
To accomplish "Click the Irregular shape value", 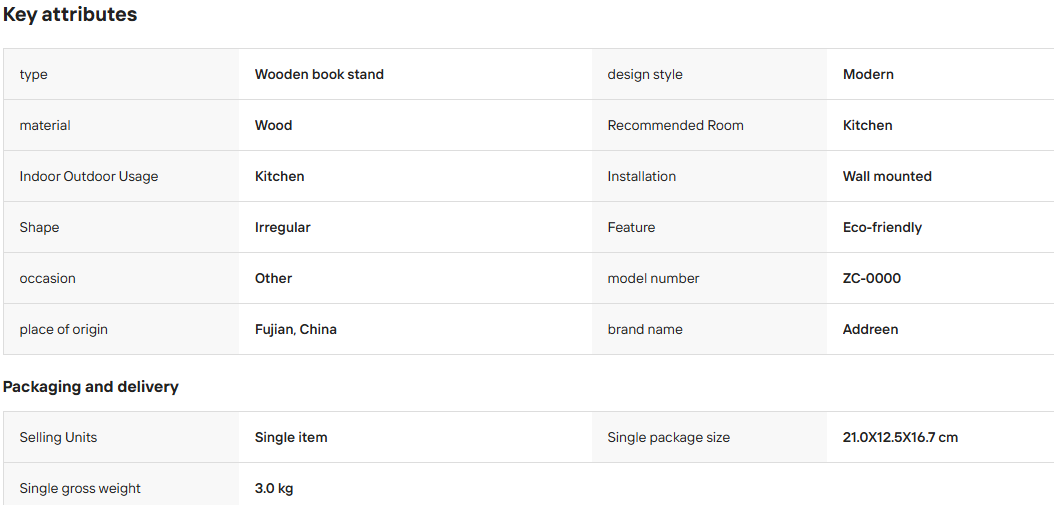I will pyautogui.click(x=282, y=228).
